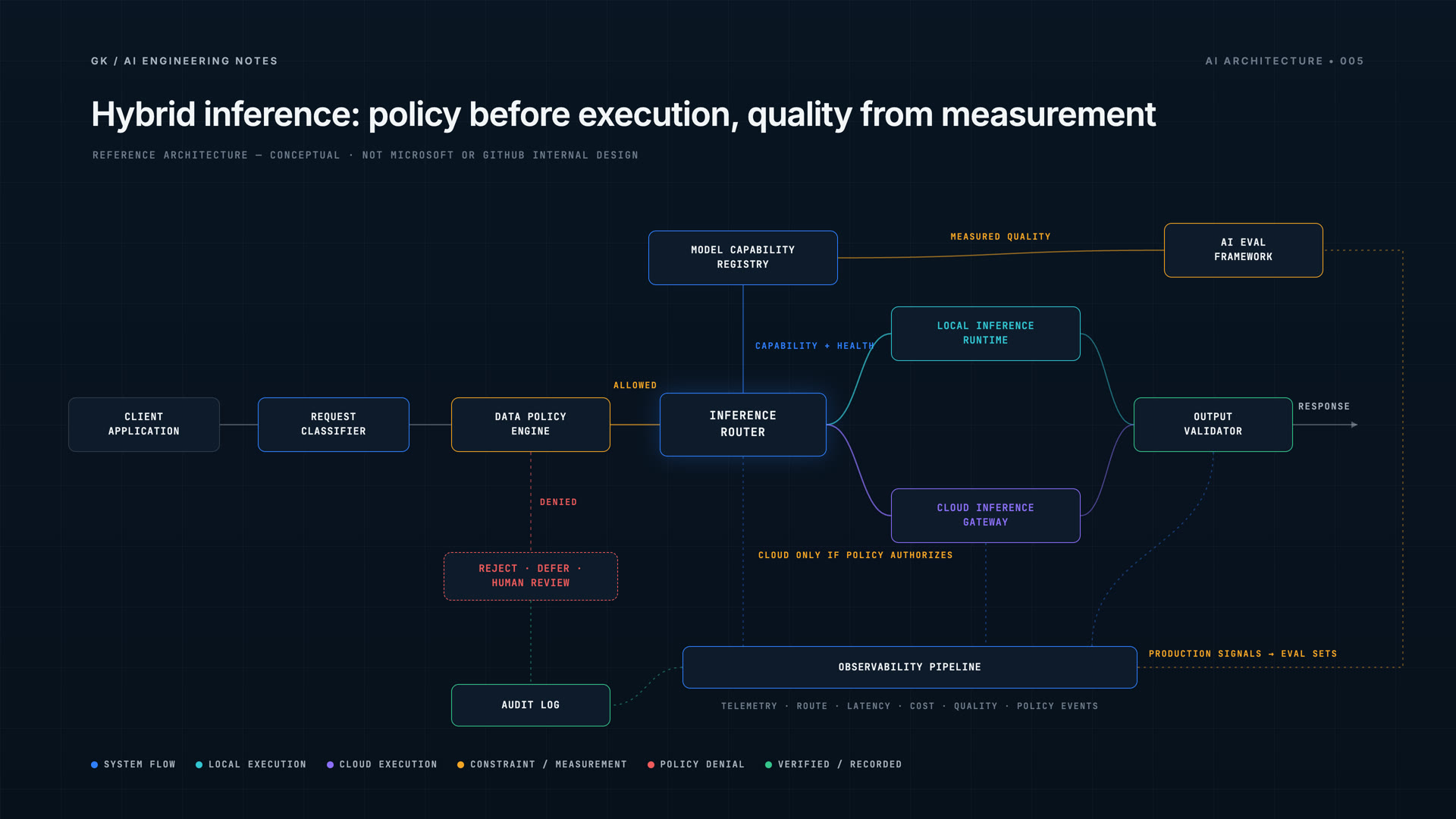The height and width of the screenshot is (819, 1456).
Task: Select the Cloud Inference Gateway node
Action: tap(986, 516)
